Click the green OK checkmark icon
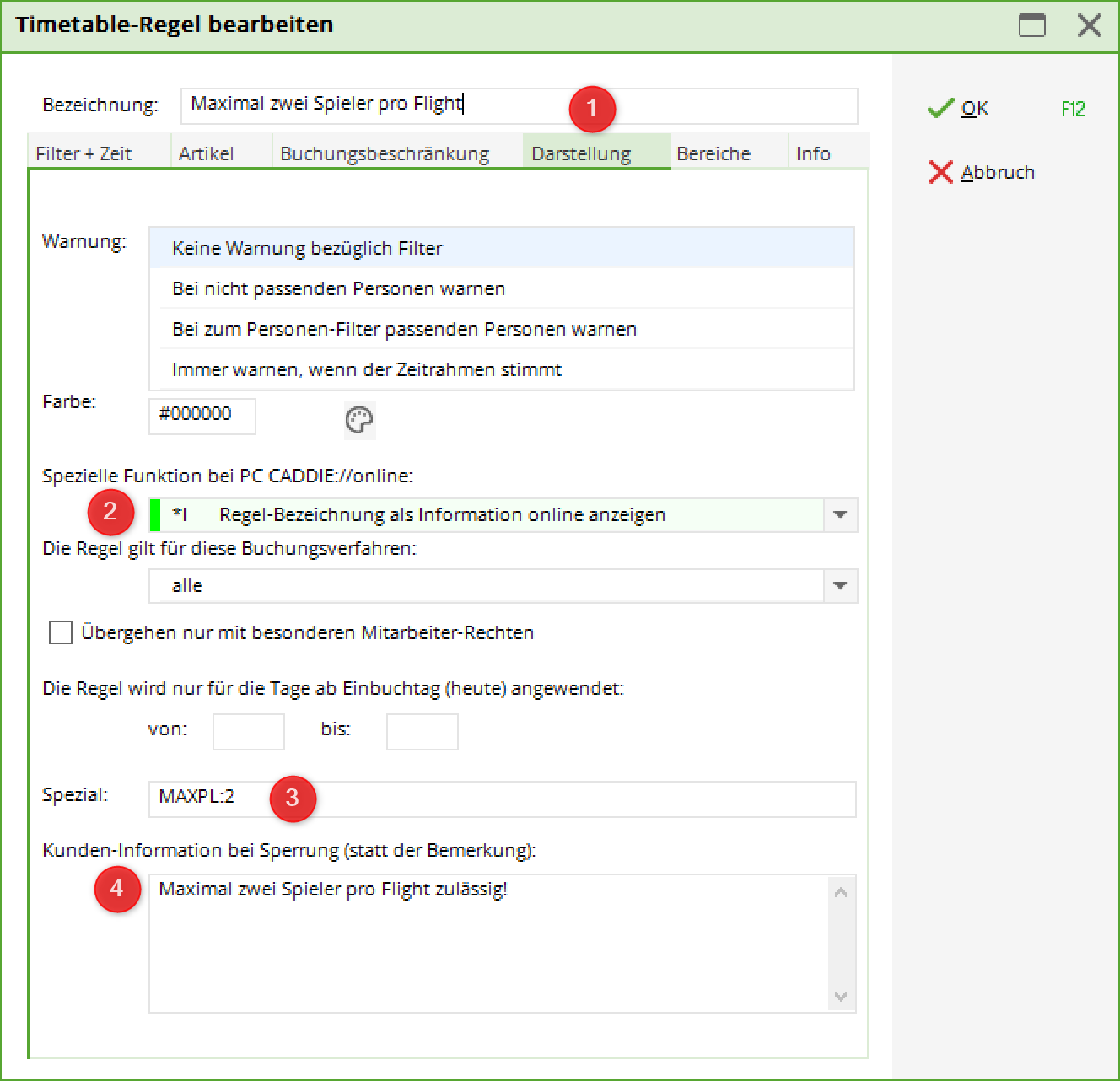The image size is (1120, 1081). tap(940, 109)
